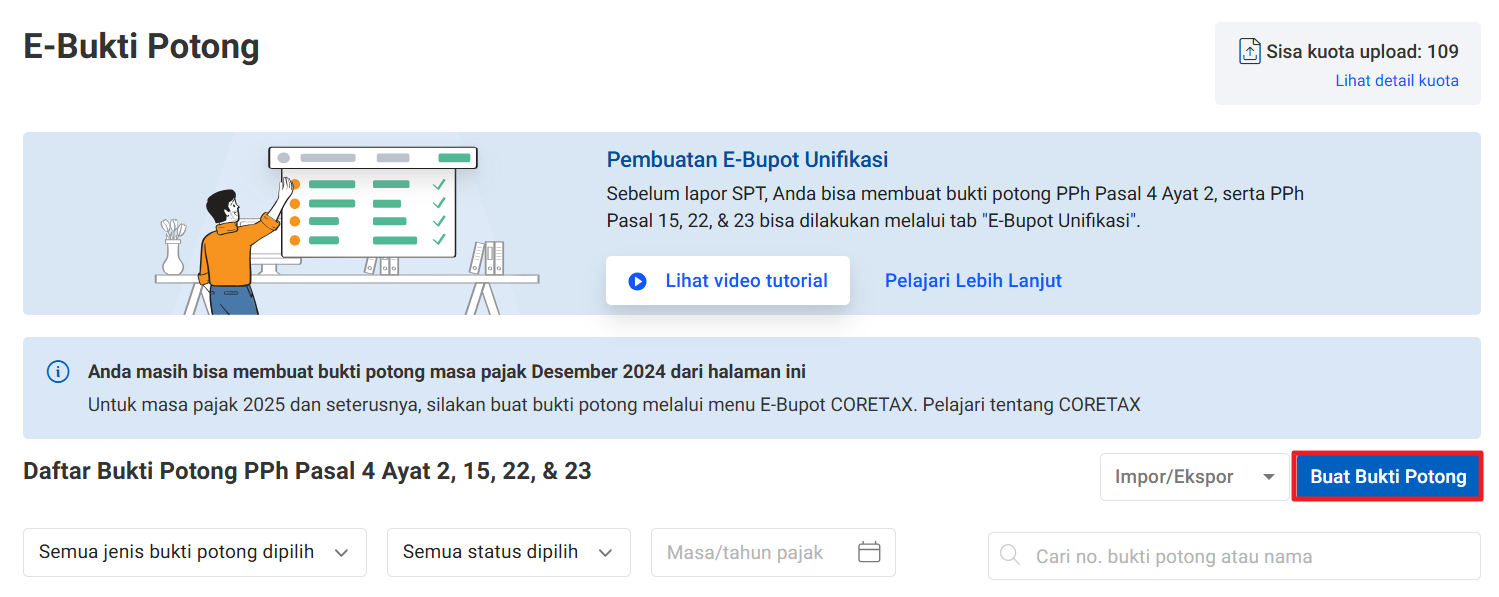Click the Cari no. bukti potong atau nama field
This screenshot has width=1499, height=597.
(1240, 556)
